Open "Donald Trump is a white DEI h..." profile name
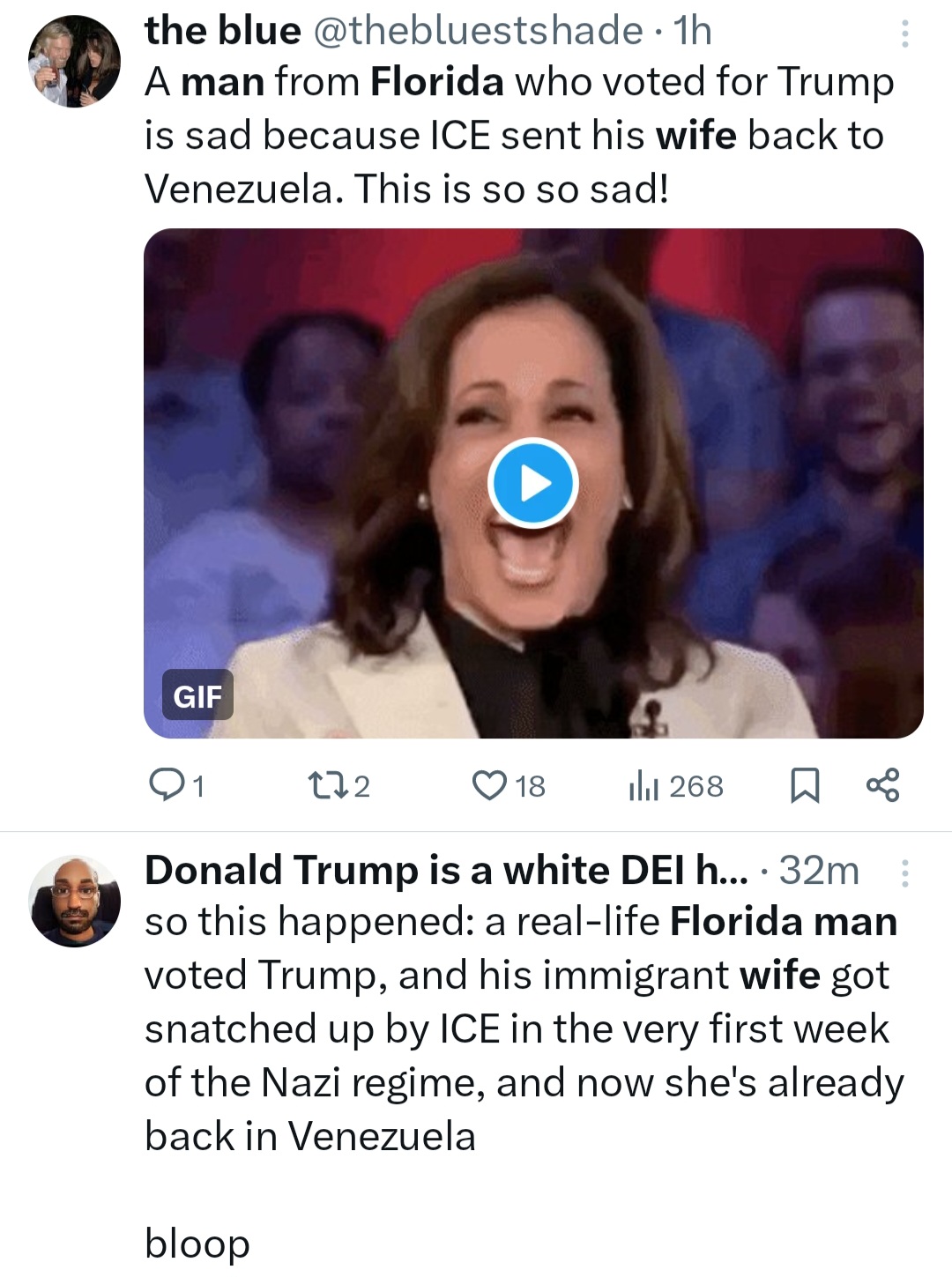The height and width of the screenshot is (1277, 952). tap(445, 870)
